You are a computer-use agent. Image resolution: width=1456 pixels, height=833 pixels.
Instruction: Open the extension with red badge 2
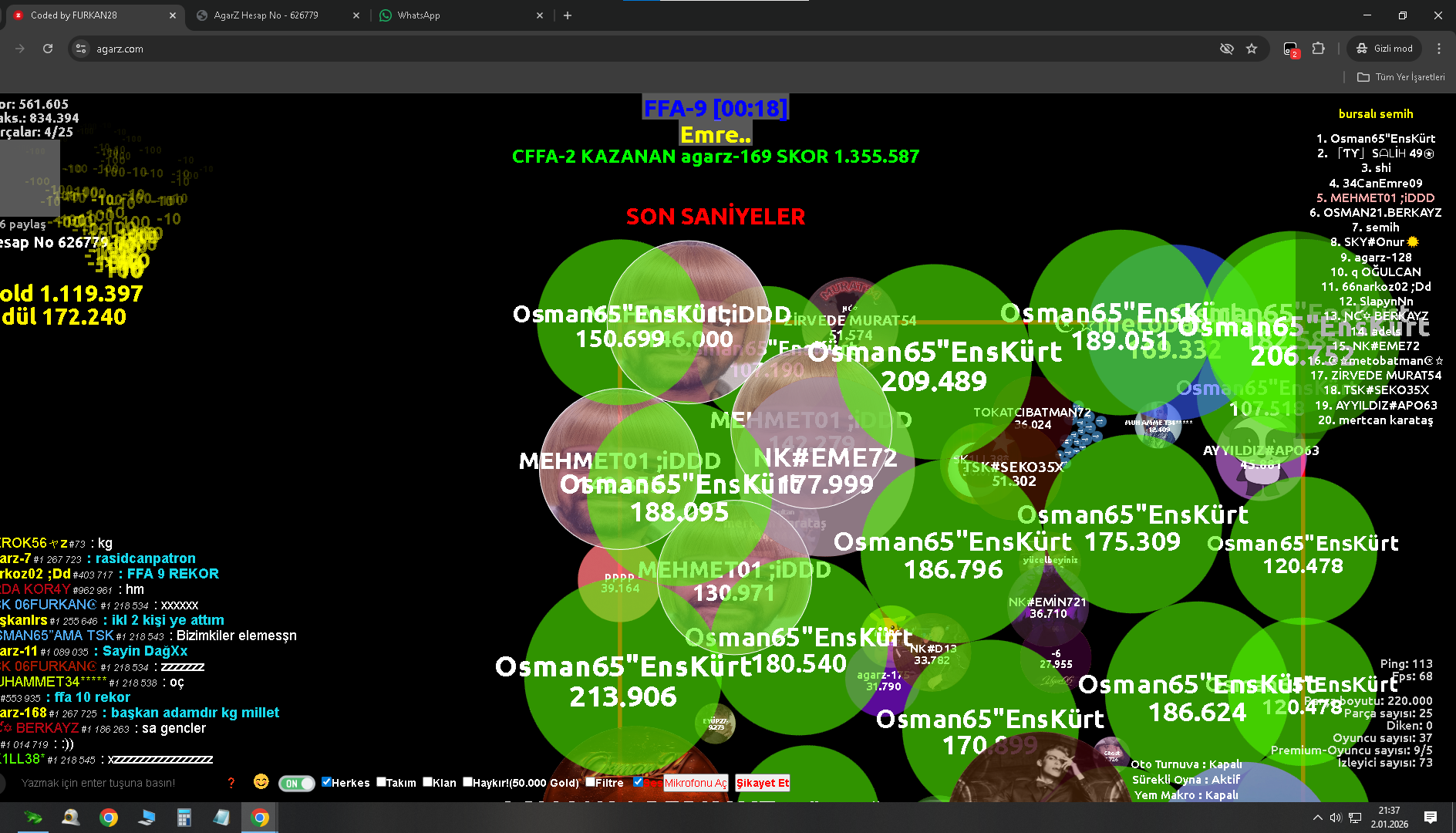click(1291, 49)
